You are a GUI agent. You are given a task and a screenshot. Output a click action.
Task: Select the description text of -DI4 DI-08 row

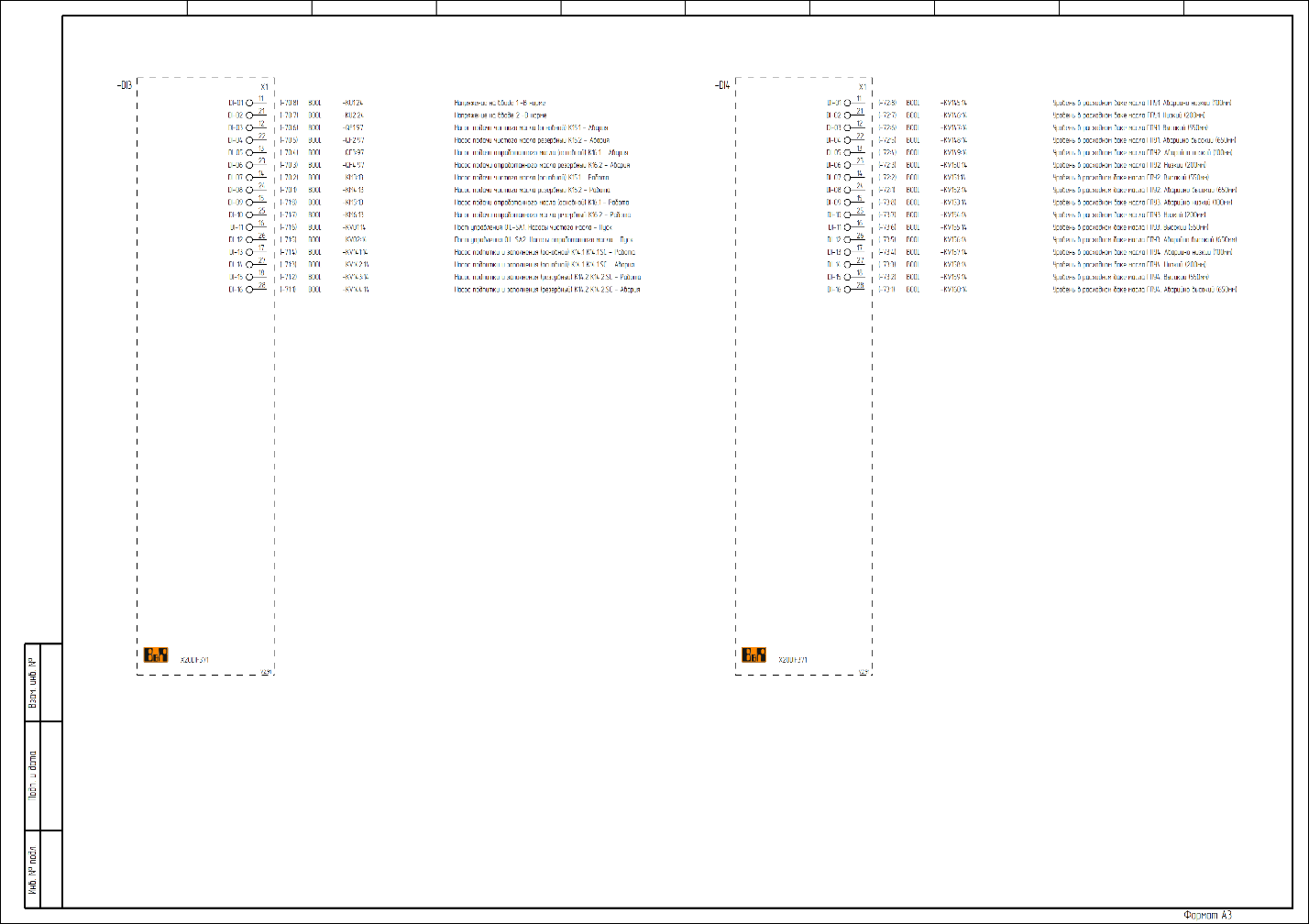[1145, 190]
